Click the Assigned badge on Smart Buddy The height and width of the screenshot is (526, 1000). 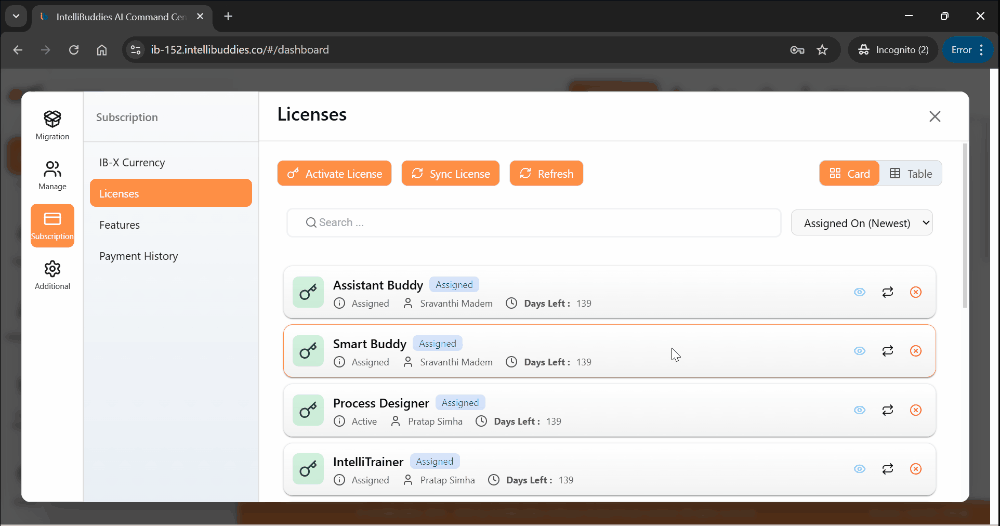click(438, 344)
